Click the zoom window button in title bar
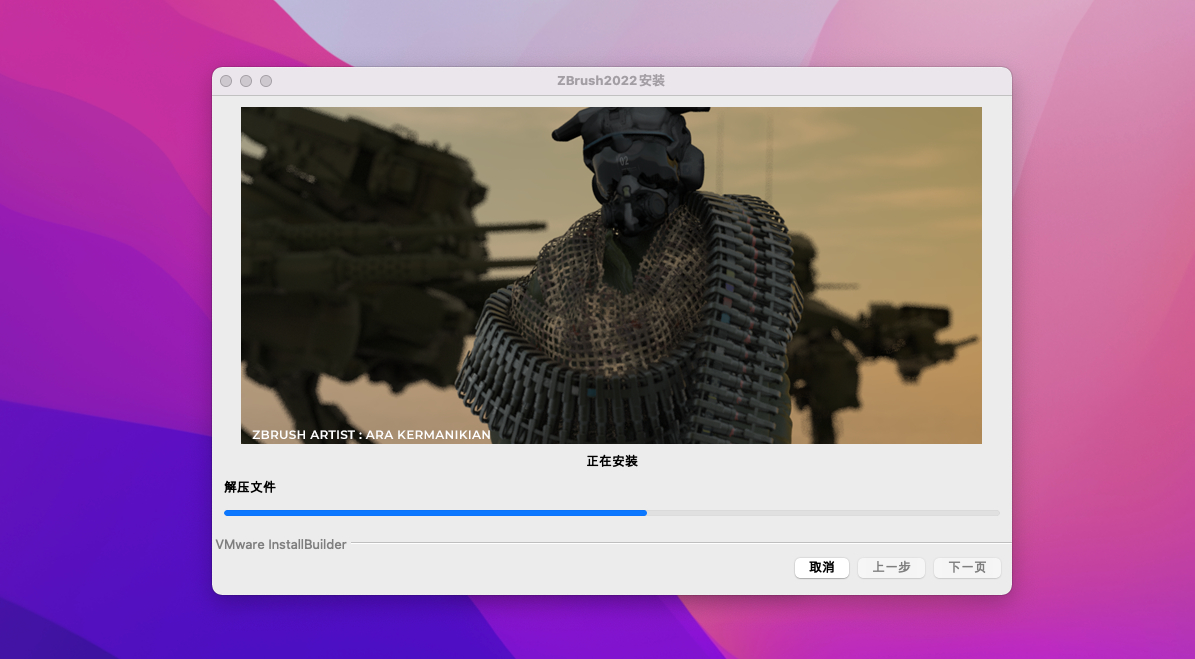The image size is (1195, 659). click(266, 81)
